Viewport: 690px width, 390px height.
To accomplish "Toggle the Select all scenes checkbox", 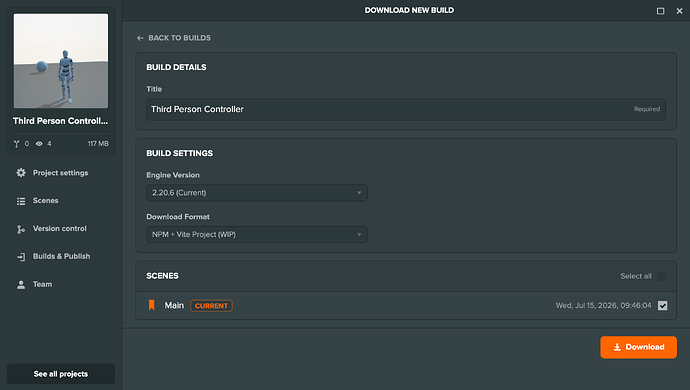I will [x=661, y=276].
